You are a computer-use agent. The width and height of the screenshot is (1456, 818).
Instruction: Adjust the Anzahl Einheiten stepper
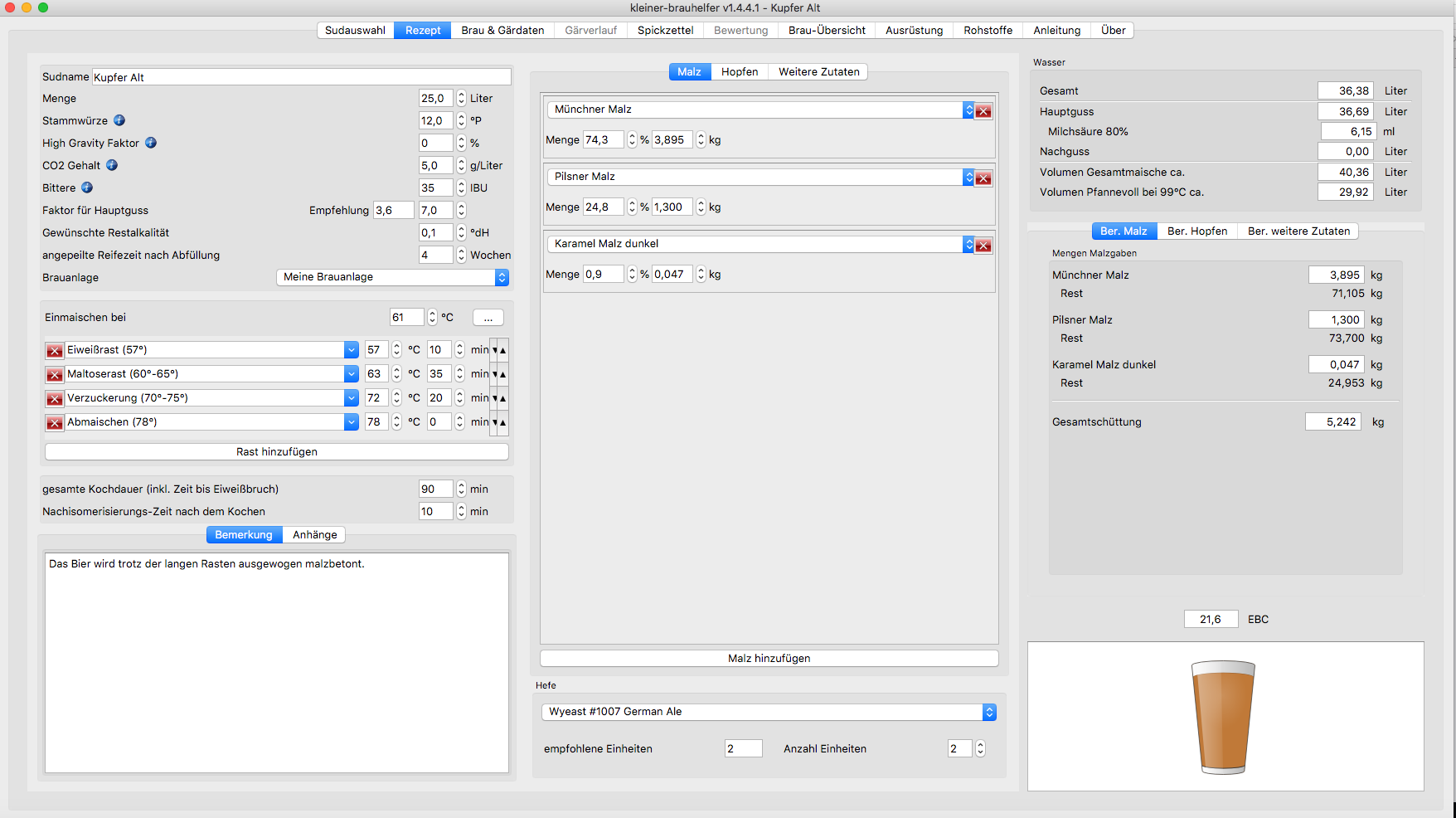click(980, 749)
